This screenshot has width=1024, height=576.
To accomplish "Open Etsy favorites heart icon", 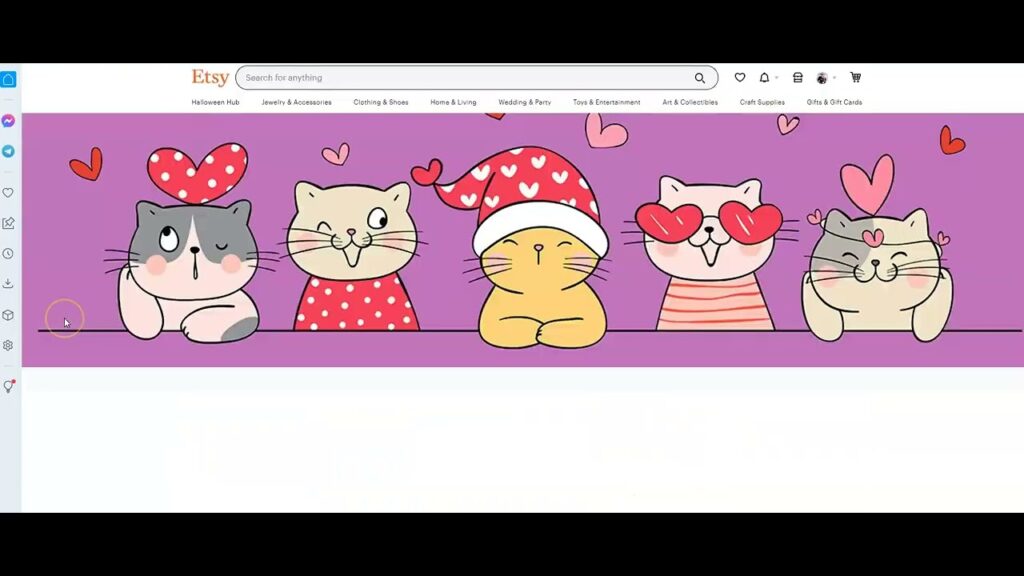I will click(x=740, y=78).
